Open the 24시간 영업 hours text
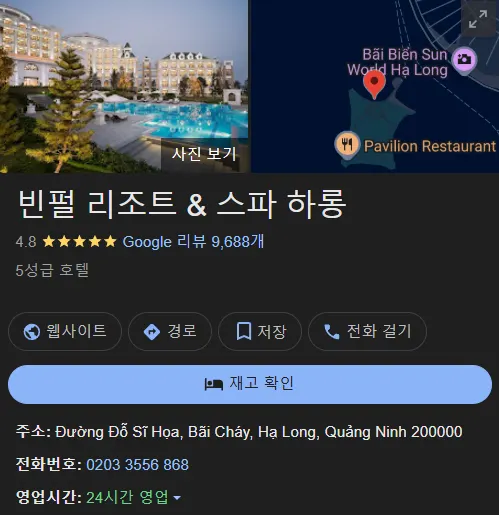This screenshot has width=499, height=515. click(x=127, y=497)
